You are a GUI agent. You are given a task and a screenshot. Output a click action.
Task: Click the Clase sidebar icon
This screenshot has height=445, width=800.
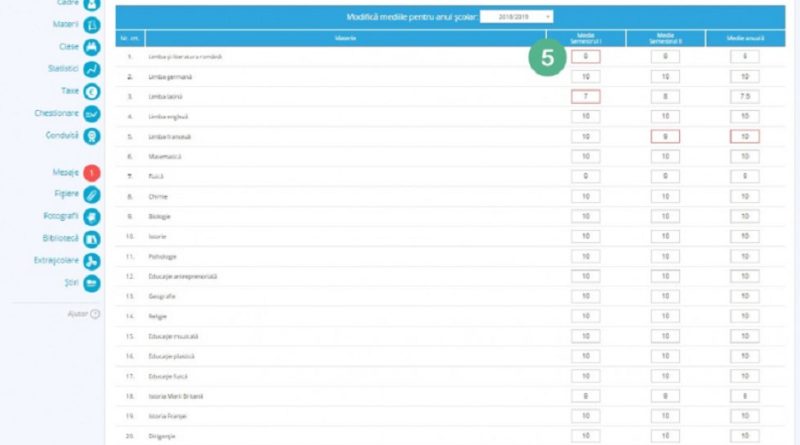(x=92, y=47)
